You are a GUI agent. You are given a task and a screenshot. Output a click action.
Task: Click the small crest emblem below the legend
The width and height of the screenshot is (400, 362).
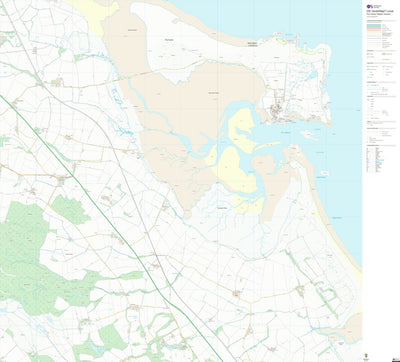tap(367, 355)
